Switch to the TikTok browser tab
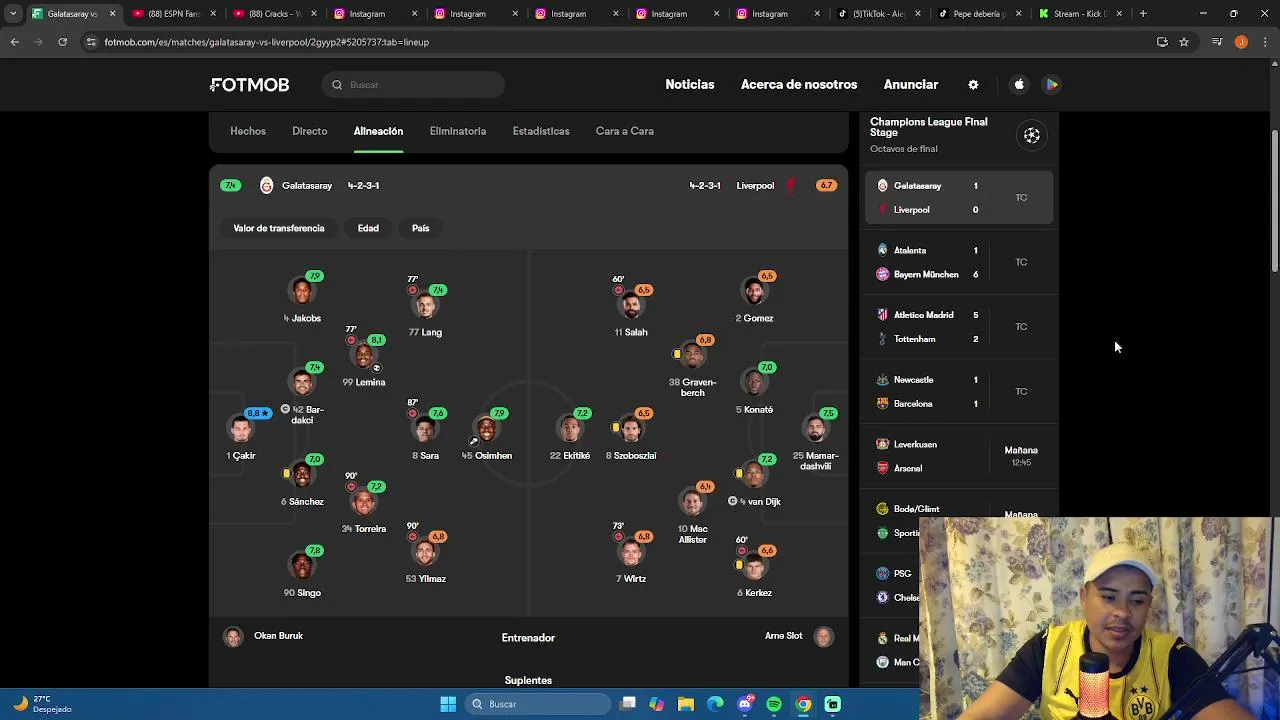The height and width of the screenshot is (720, 1280). click(x=879, y=14)
